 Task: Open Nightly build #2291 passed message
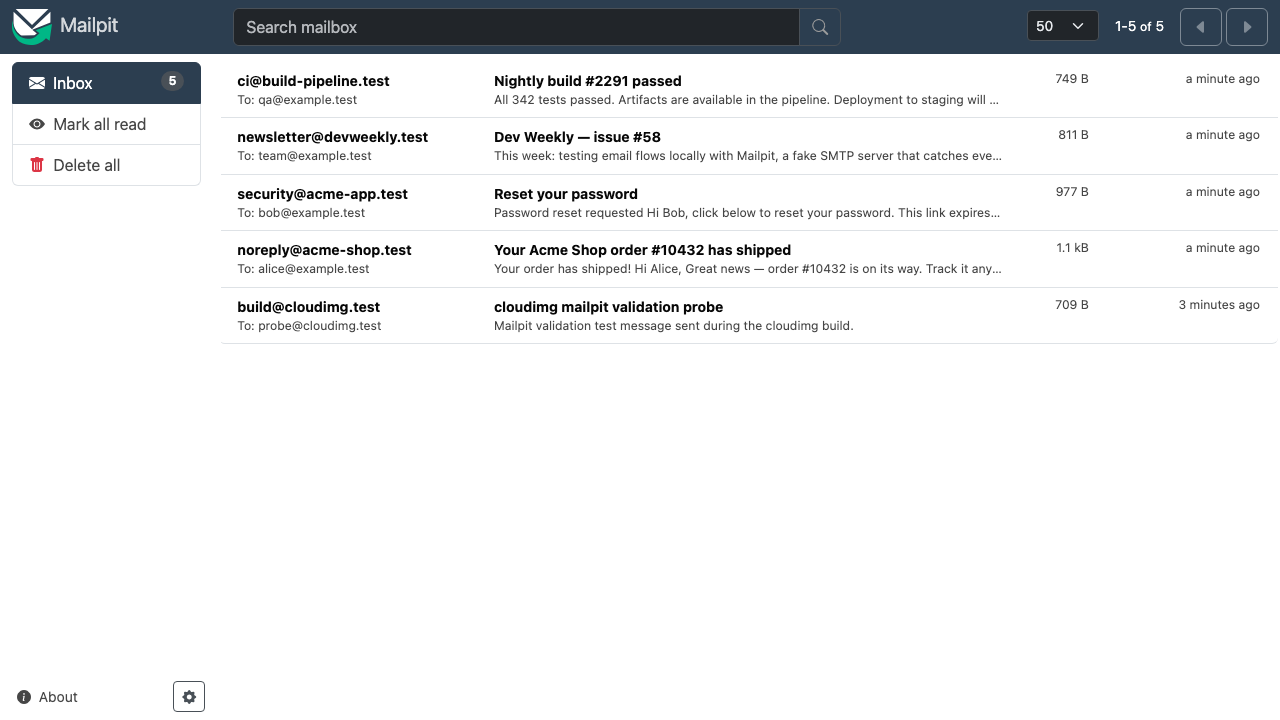coord(749,90)
